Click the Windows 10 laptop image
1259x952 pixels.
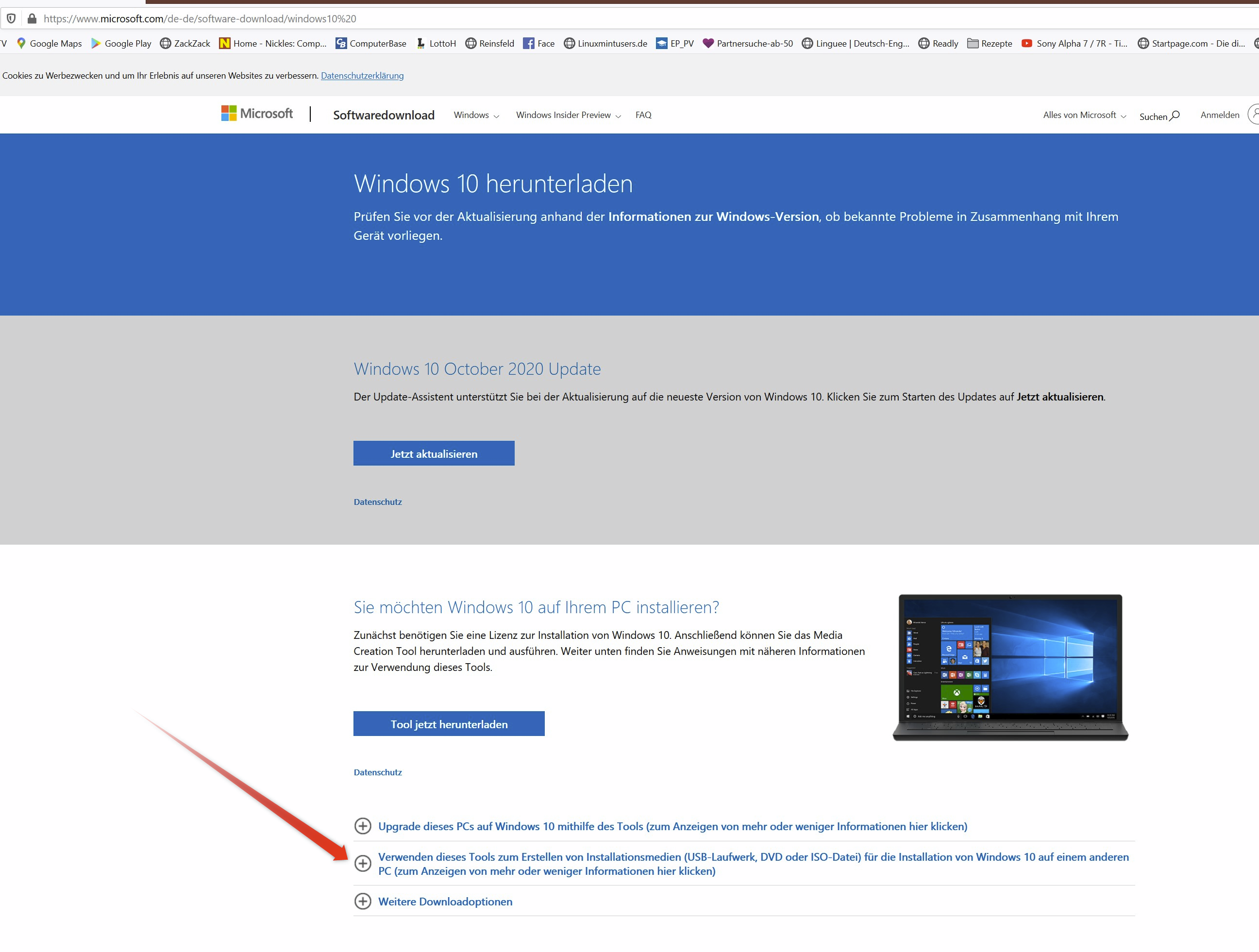tap(1010, 667)
